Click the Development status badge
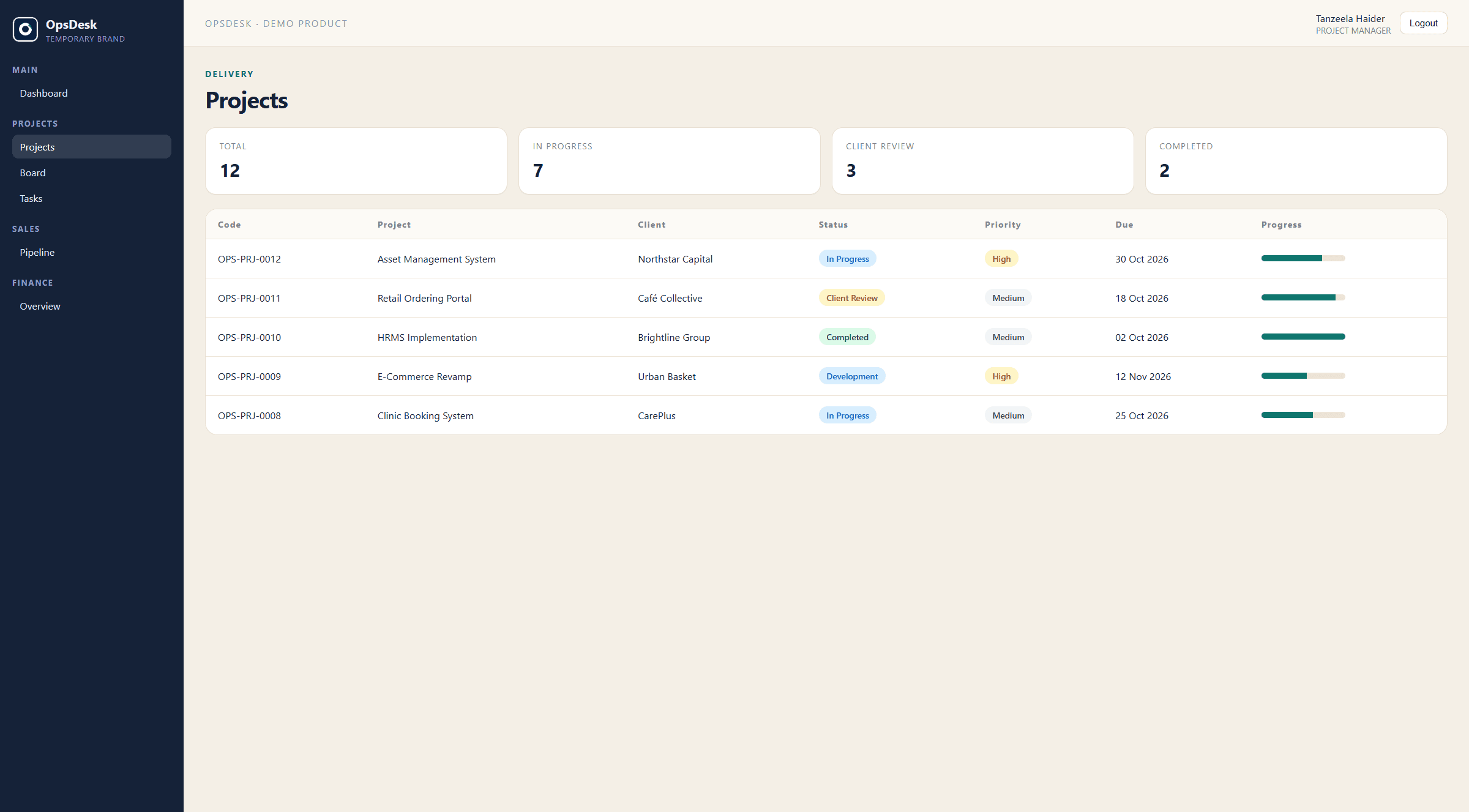The width and height of the screenshot is (1469, 812). tap(852, 376)
